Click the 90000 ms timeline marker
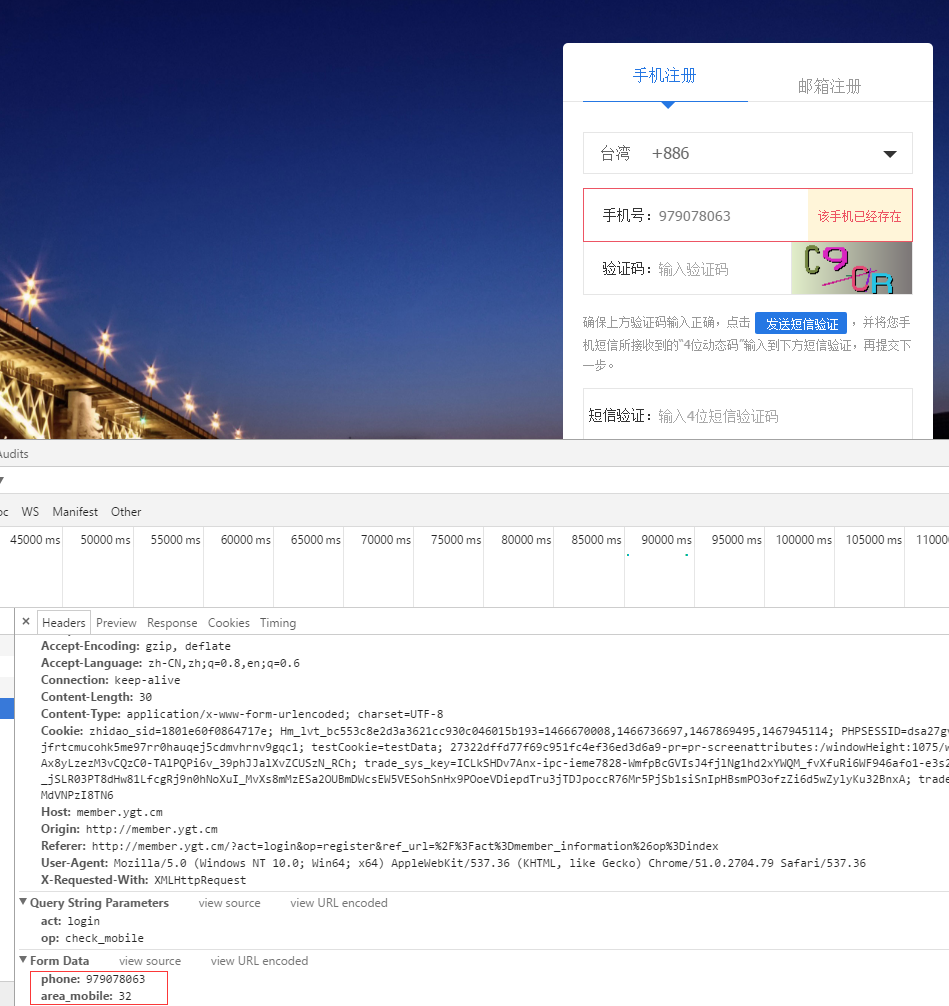 (x=666, y=540)
